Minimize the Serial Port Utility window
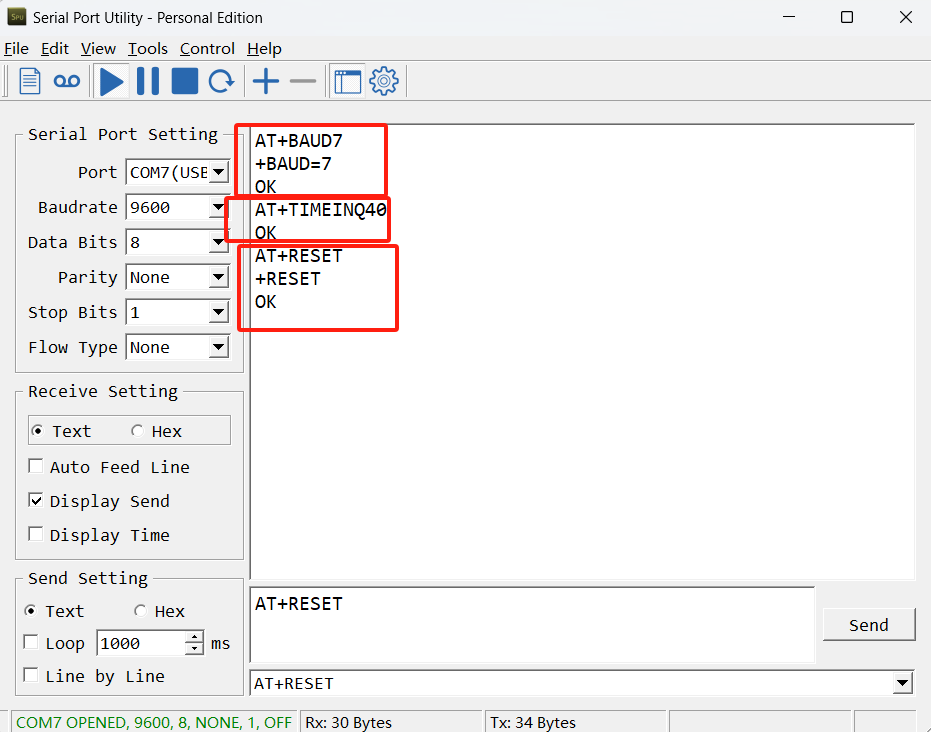The height and width of the screenshot is (732, 931). (x=789, y=17)
